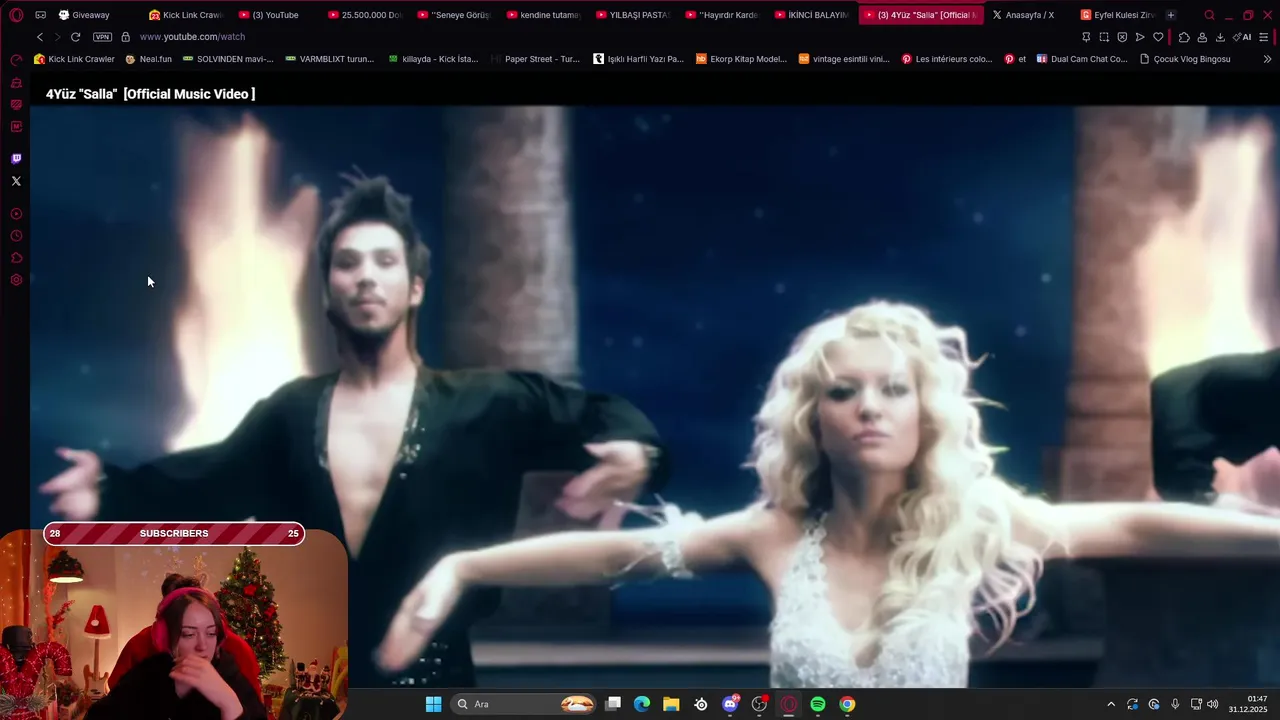
Task: Switch to the Eyfel Kulesi Zirve tab
Action: pos(1118,15)
